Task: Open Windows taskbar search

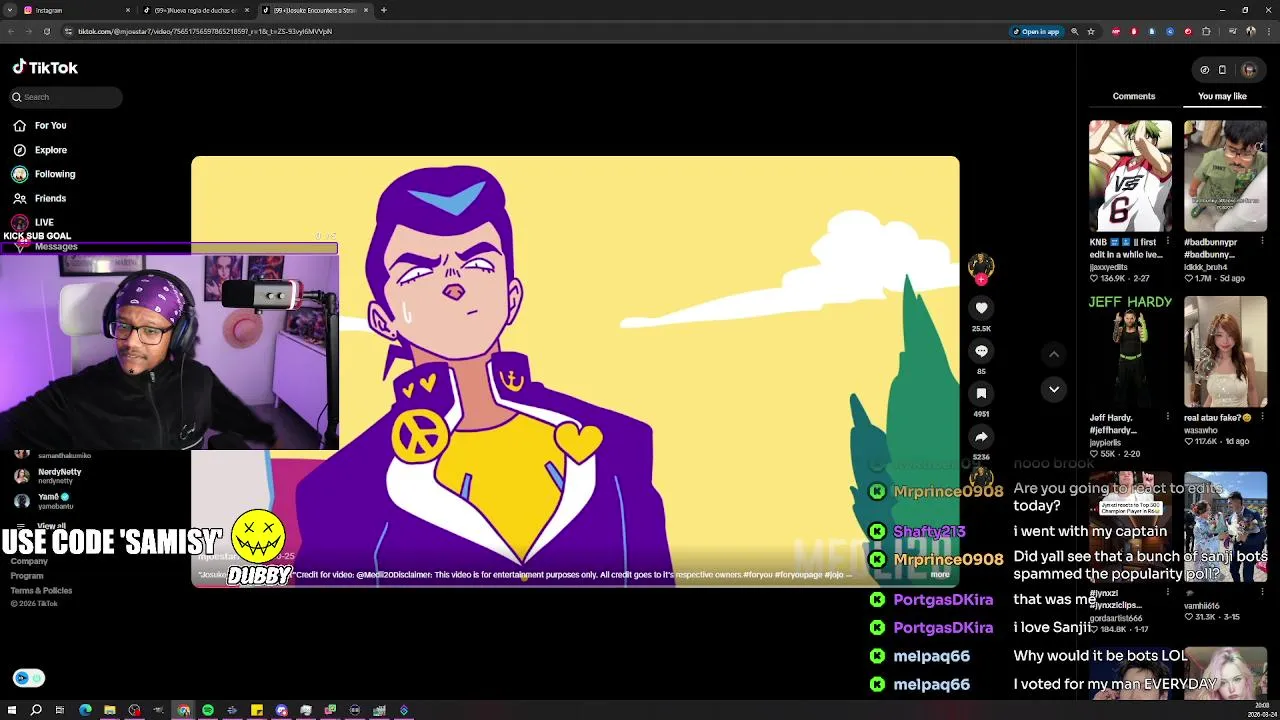Action: [x=36, y=710]
